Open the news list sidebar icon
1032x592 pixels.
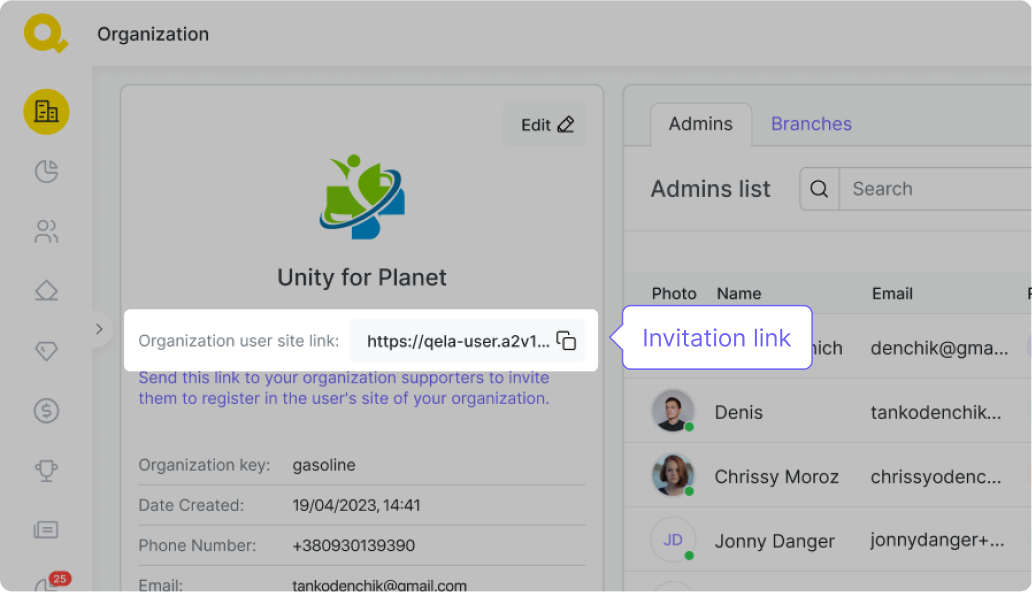[x=46, y=530]
